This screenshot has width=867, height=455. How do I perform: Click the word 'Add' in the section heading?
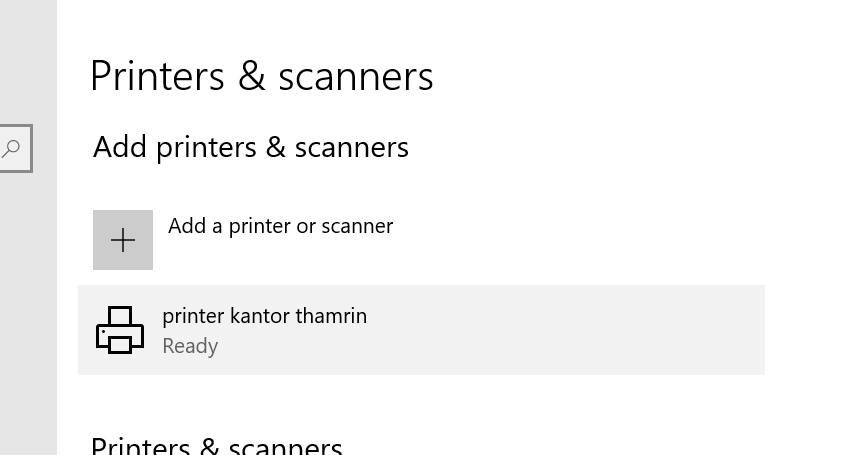pos(120,147)
